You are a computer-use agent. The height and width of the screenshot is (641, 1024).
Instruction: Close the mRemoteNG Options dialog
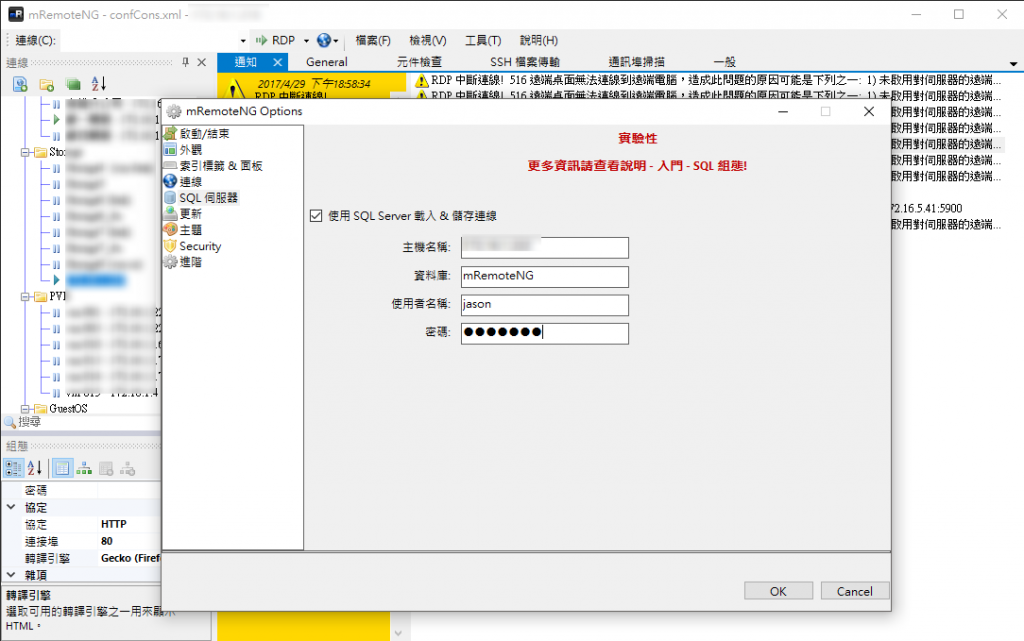coord(869,112)
